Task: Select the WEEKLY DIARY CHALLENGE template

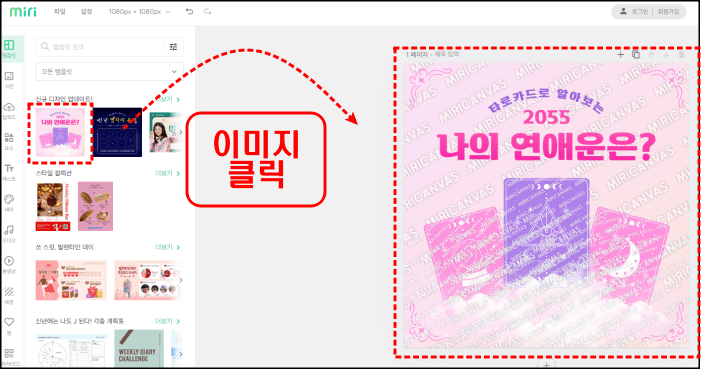Action: (139, 349)
